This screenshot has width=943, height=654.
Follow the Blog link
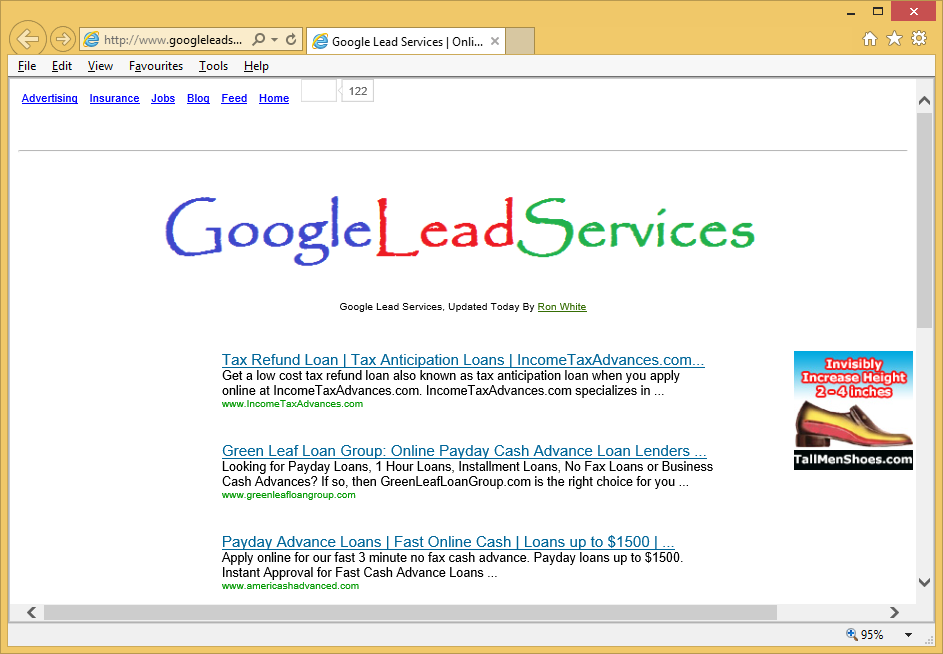[198, 98]
